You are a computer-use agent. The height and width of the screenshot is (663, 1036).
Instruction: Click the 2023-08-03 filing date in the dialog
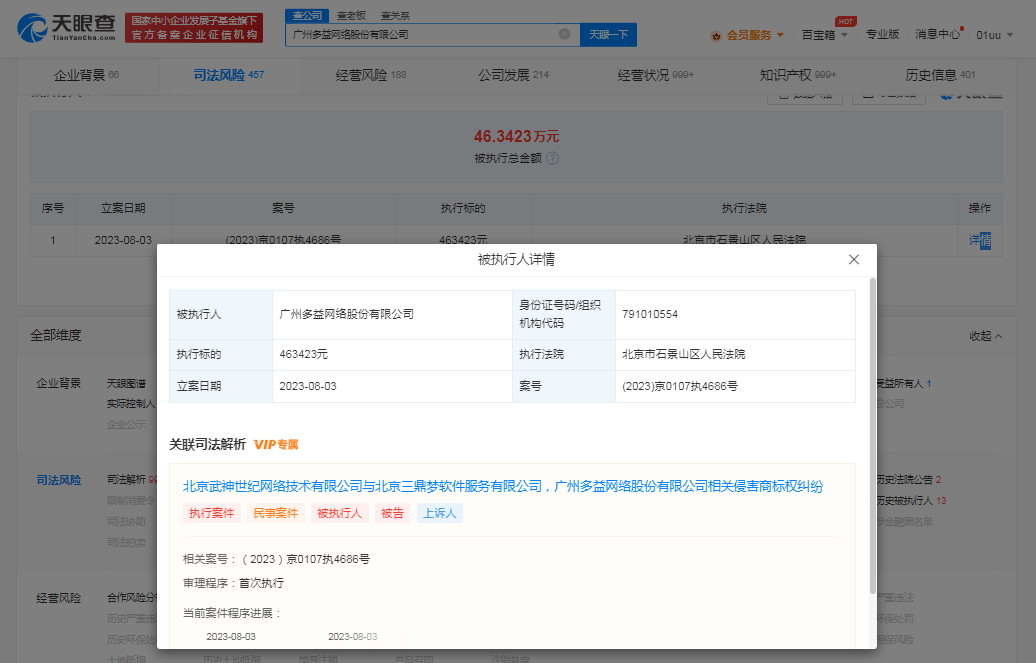[x=308, y=386]
